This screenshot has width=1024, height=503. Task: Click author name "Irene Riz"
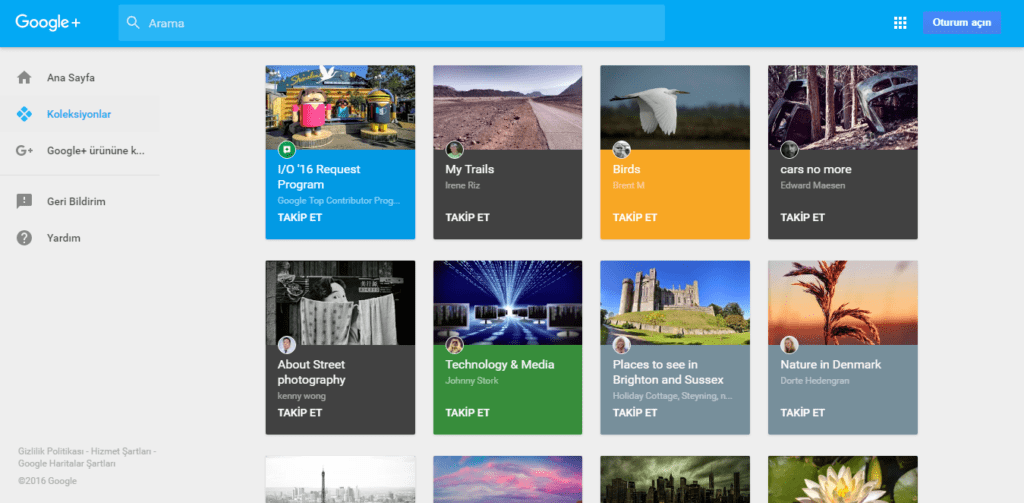[x=462, y=186]
